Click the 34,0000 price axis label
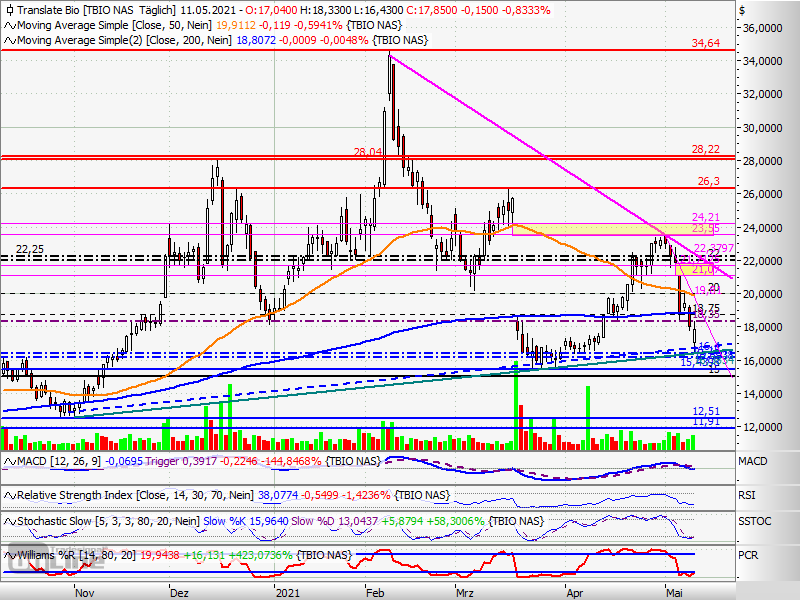The height and width of the screenshot is (600, 800). pyautogui.click(x=762, y=61)
